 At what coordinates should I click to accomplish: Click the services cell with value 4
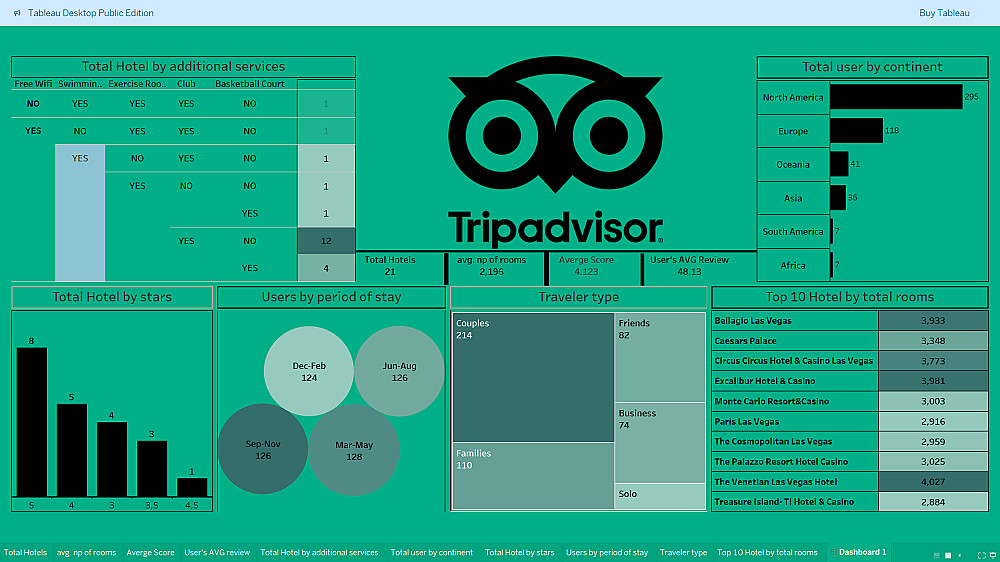click(x=326, y=268)
